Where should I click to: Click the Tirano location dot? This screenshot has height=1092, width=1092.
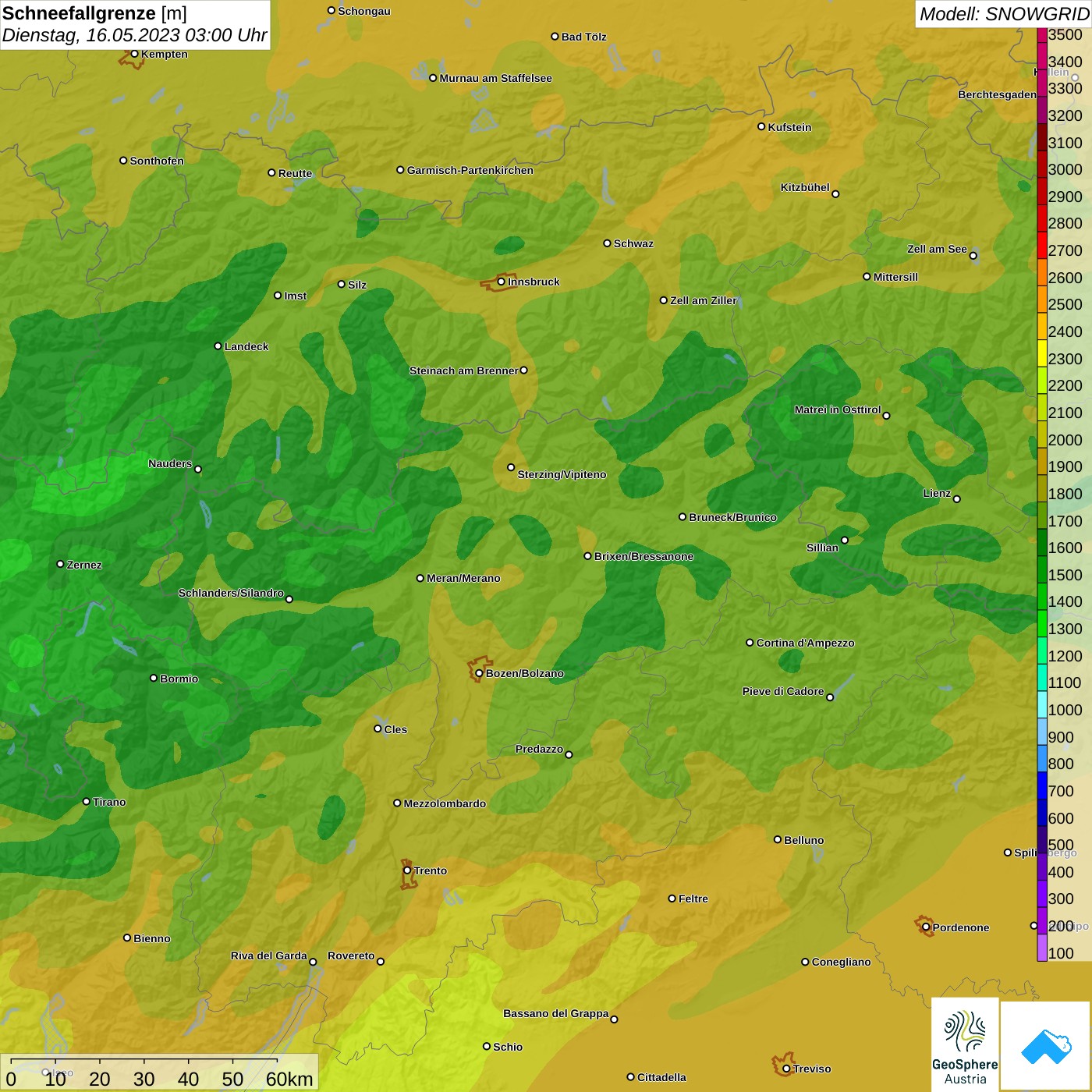point(87,801)
